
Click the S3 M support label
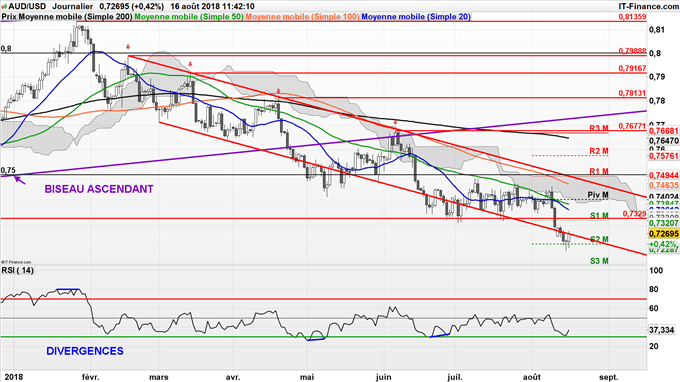tap(599, 261)
